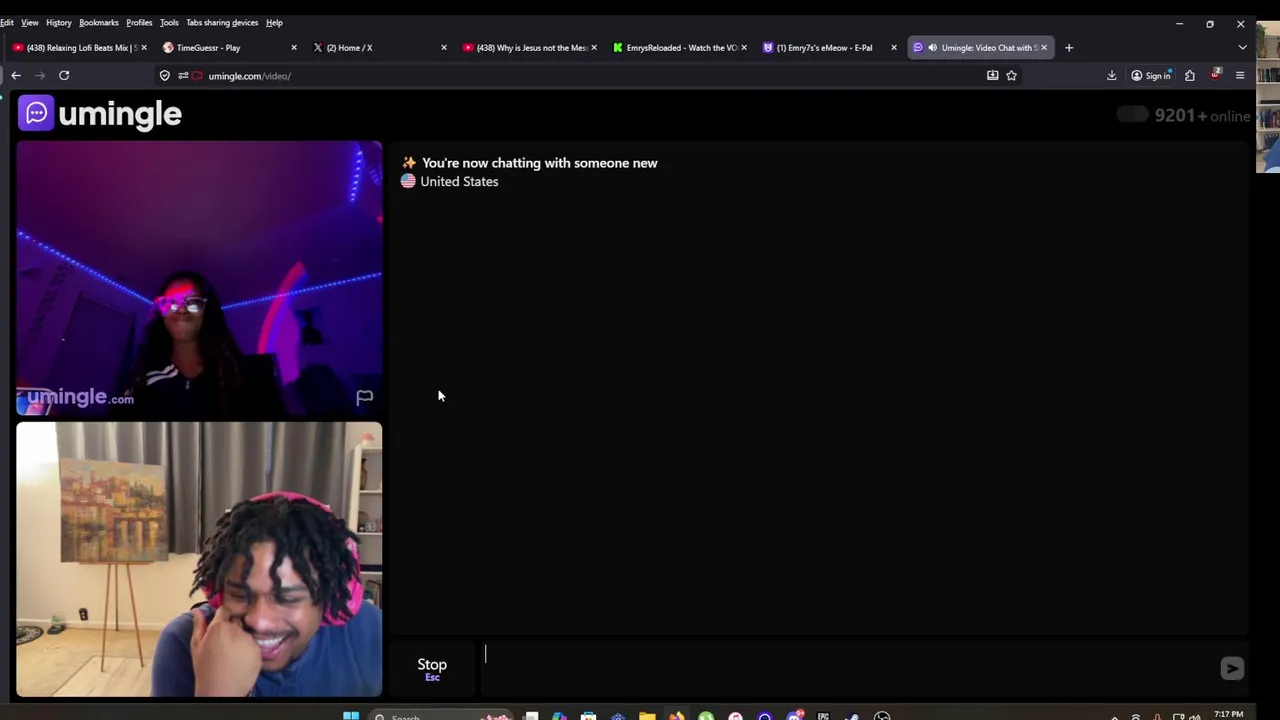Click "You're now chatting with someone new" text
This screenshot has width=1280, height=720.
pos(539,162)
